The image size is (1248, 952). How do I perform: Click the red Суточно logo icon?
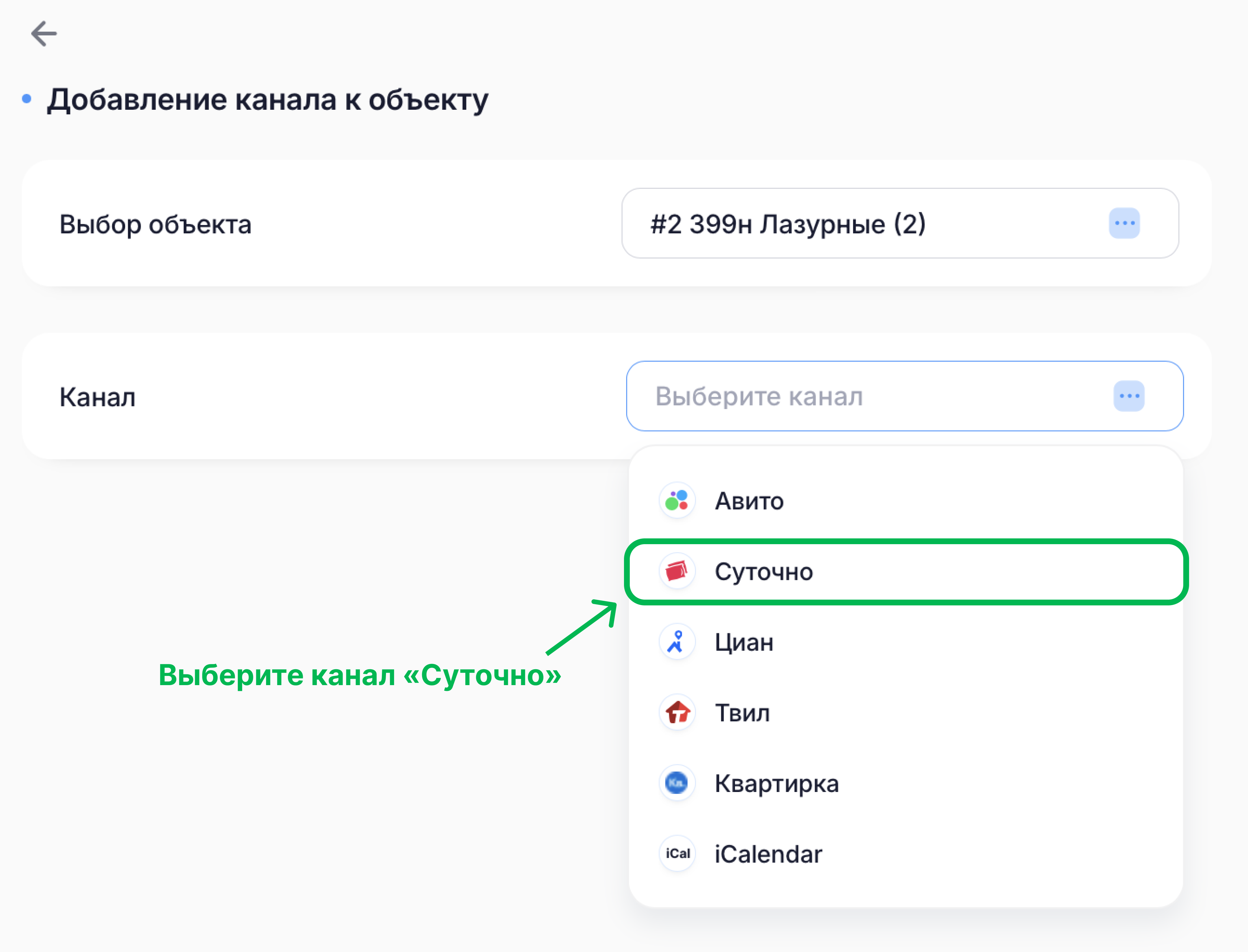click(x=677, y=571)
